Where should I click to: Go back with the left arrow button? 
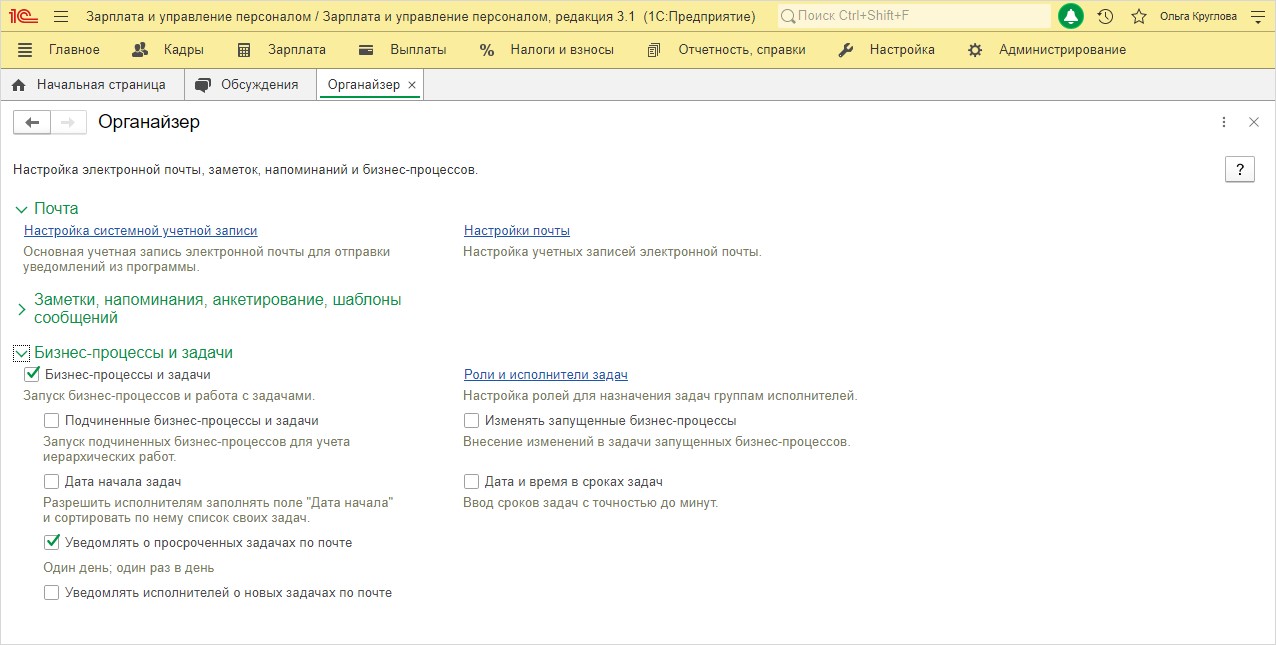[x=31, y=122]
